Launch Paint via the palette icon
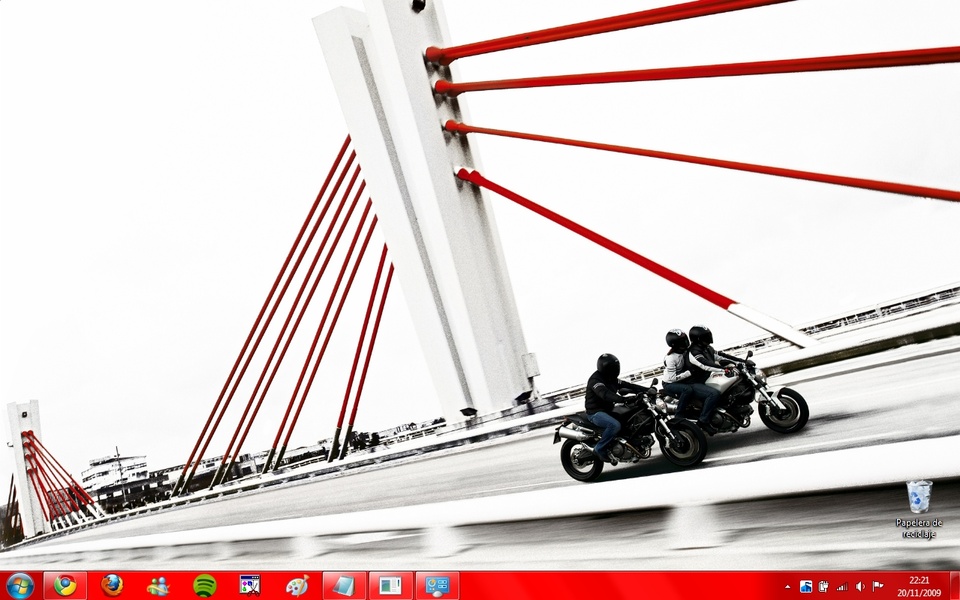 (x=297, y=585)
